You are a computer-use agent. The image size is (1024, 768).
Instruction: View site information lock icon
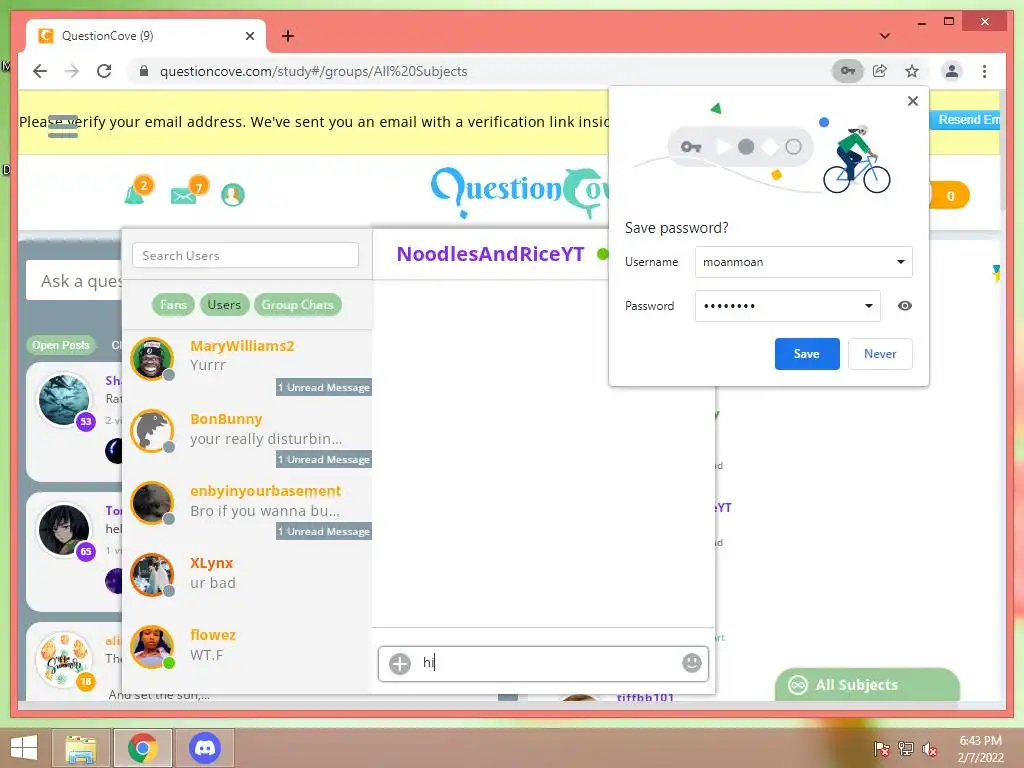click(144, 71)
